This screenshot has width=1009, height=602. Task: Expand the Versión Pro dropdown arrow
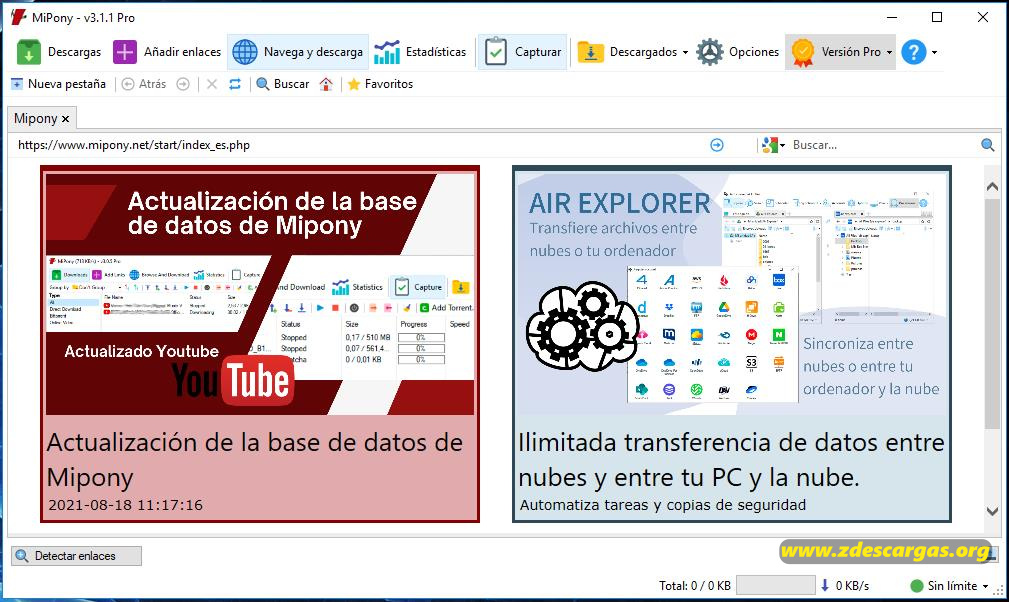889,53
